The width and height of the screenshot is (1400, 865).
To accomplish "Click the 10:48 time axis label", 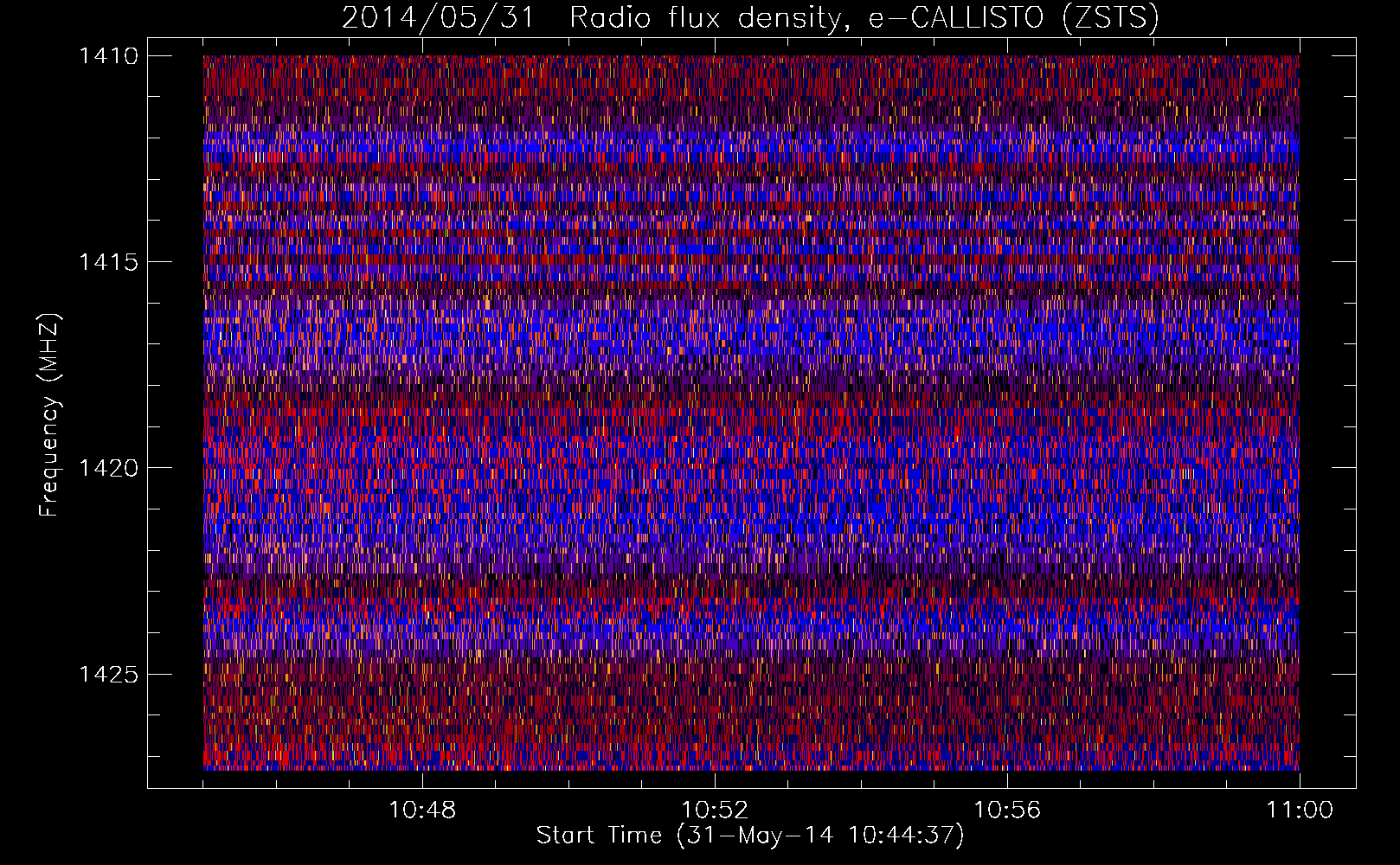I will (x=422, y=811).
